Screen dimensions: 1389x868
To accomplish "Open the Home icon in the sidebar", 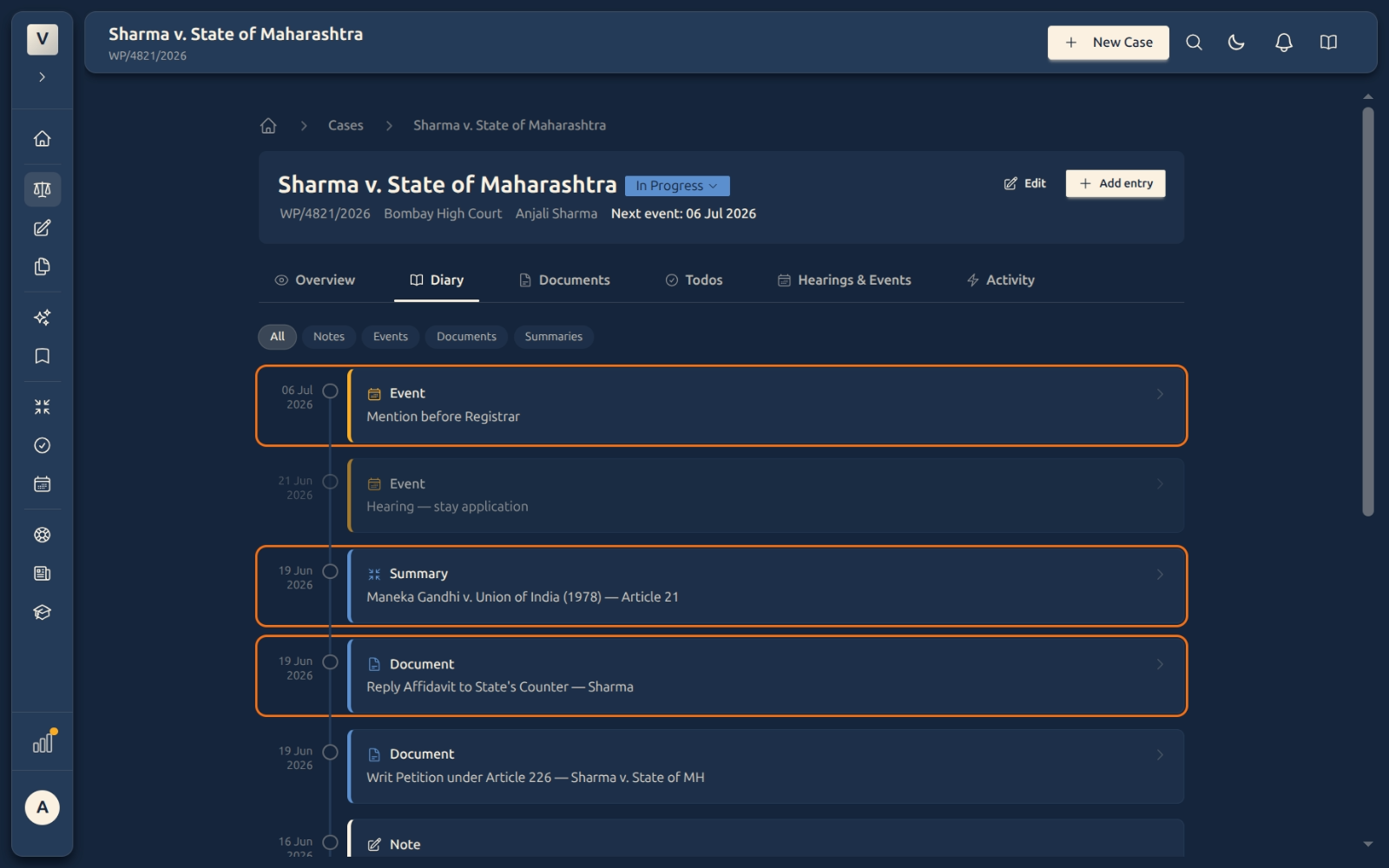I will click(x=42, y=139).
